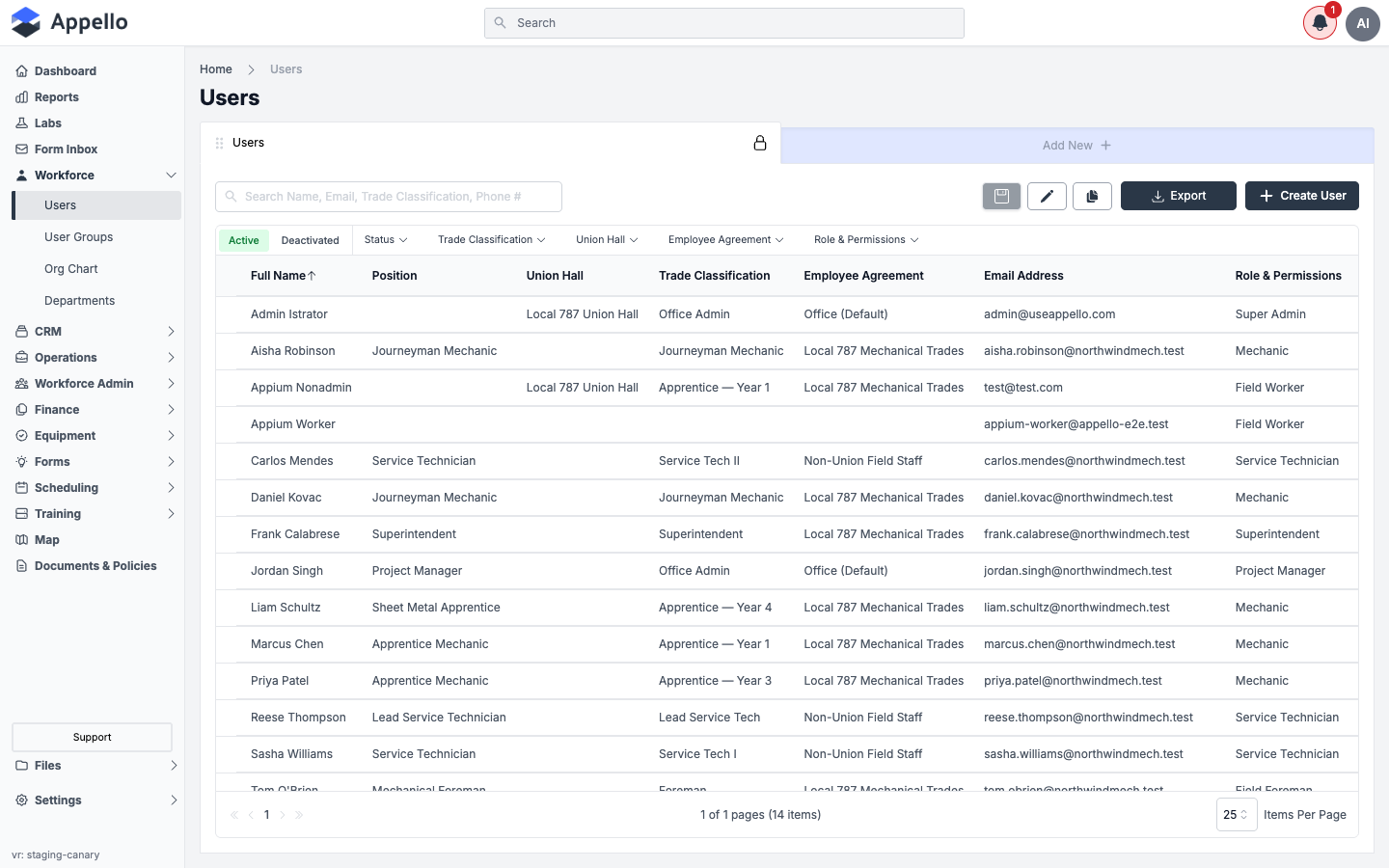Open User Groups under Workforce
Viewport: 1389px width, 868px height.
pyautogui.click(x=78, y=236)
